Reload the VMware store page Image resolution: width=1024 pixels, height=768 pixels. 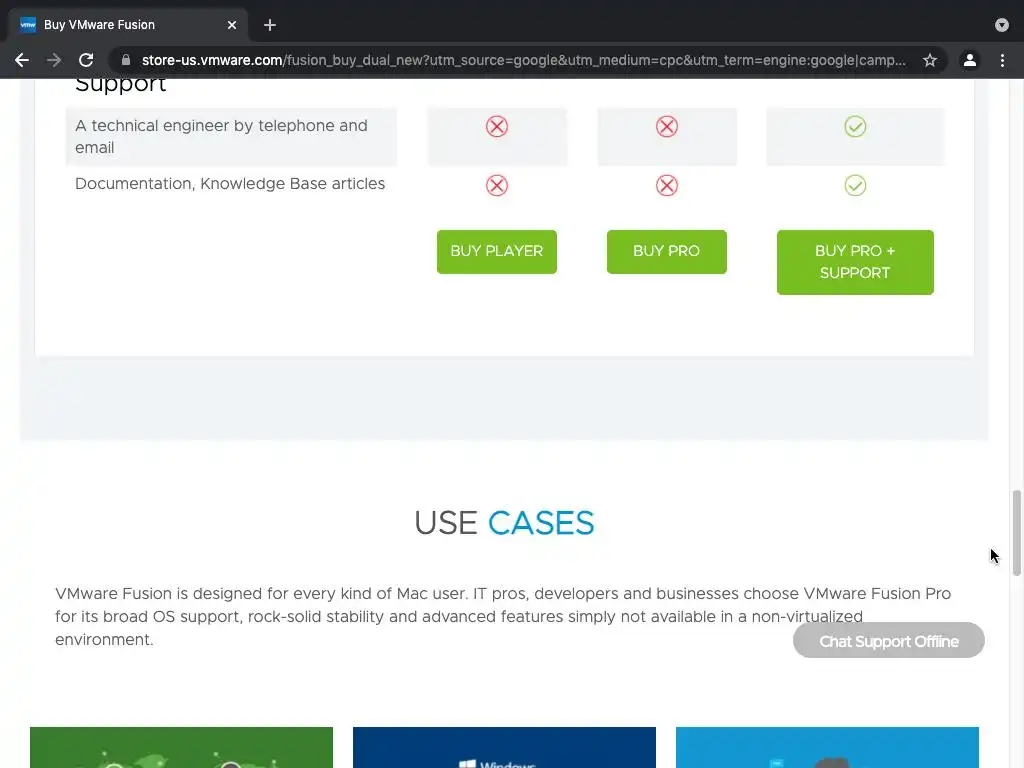(x=86, y=60)
